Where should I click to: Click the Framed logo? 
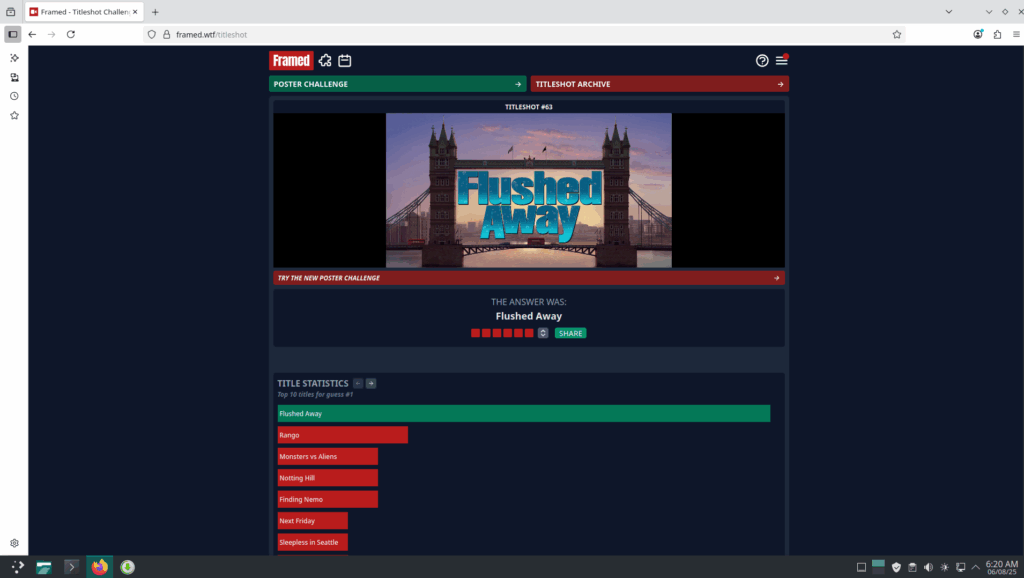point(291,60)
